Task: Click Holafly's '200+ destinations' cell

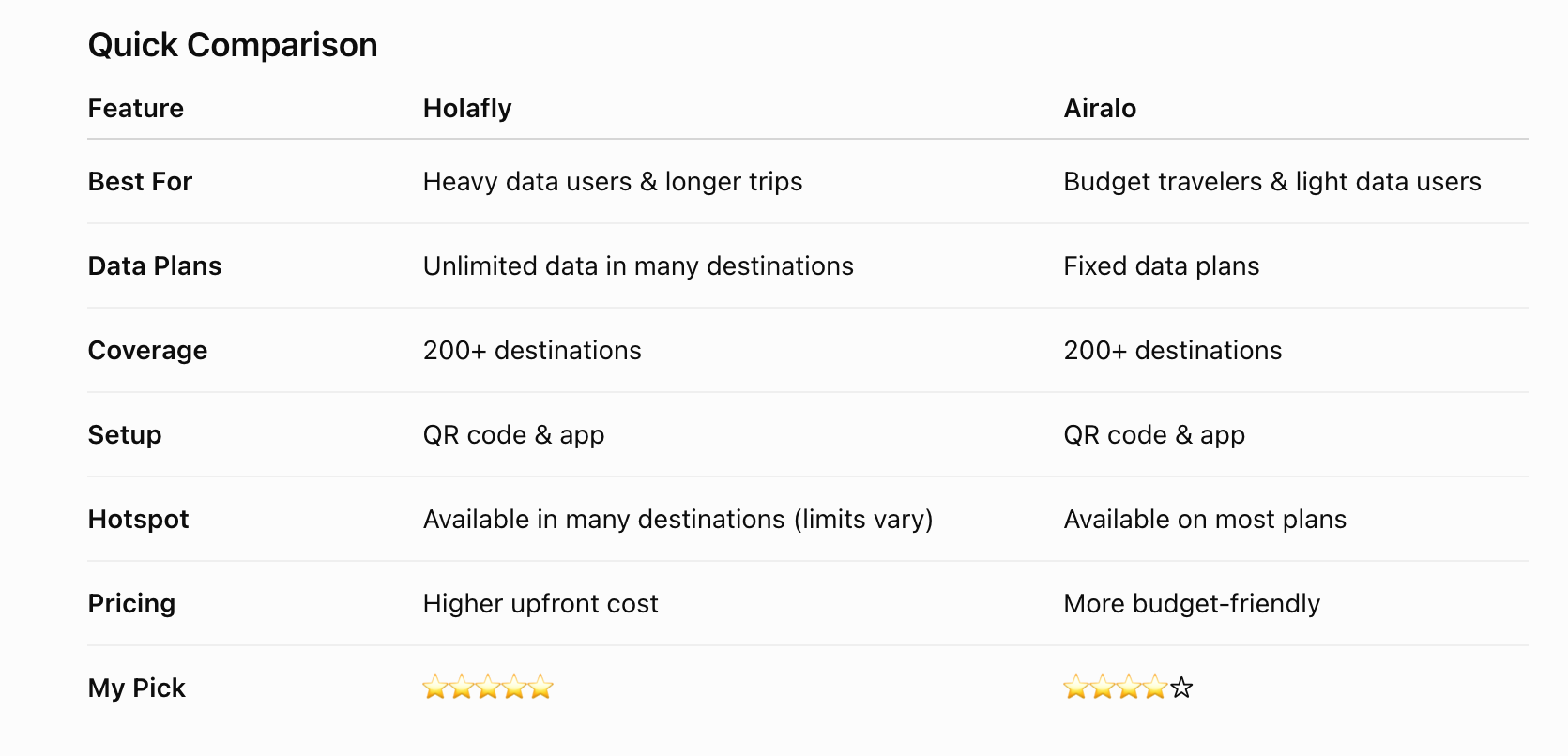Action: point(532,351)
